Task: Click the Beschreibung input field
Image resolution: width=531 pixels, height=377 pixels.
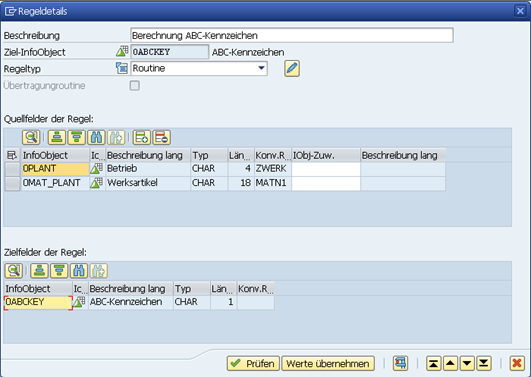Action: [292, 35]
